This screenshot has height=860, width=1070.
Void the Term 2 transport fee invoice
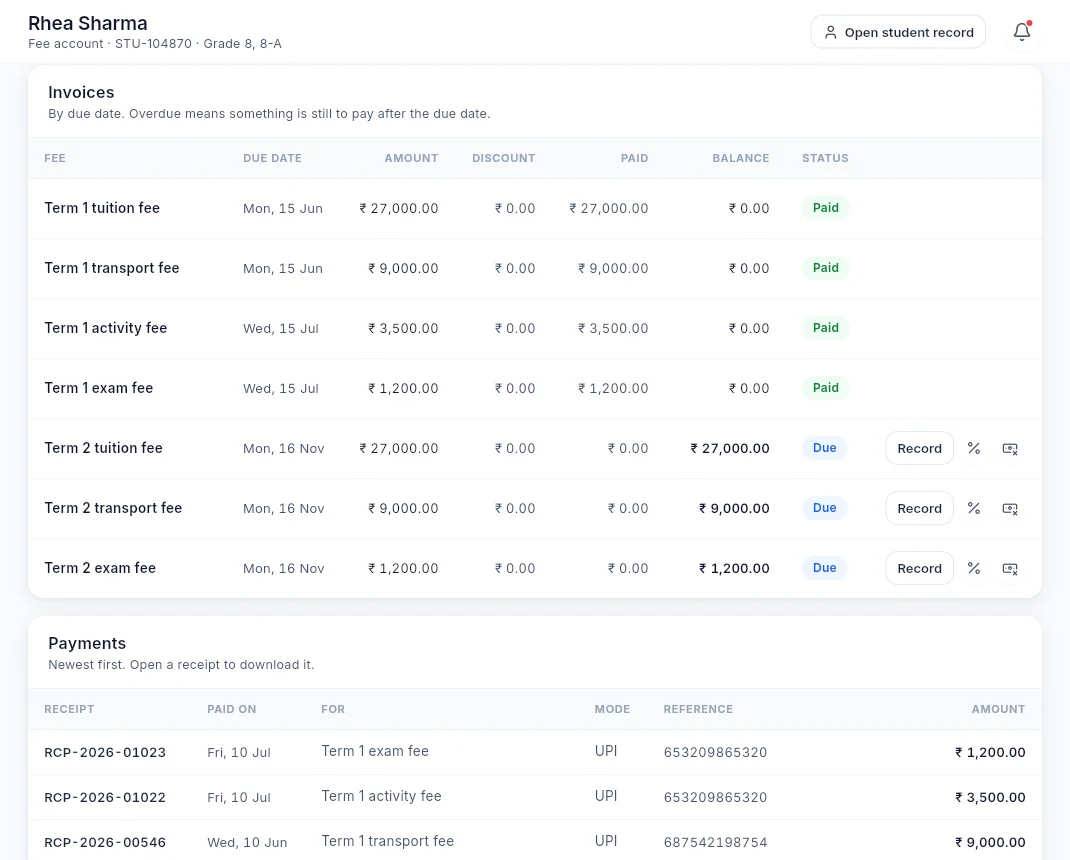1010,508
